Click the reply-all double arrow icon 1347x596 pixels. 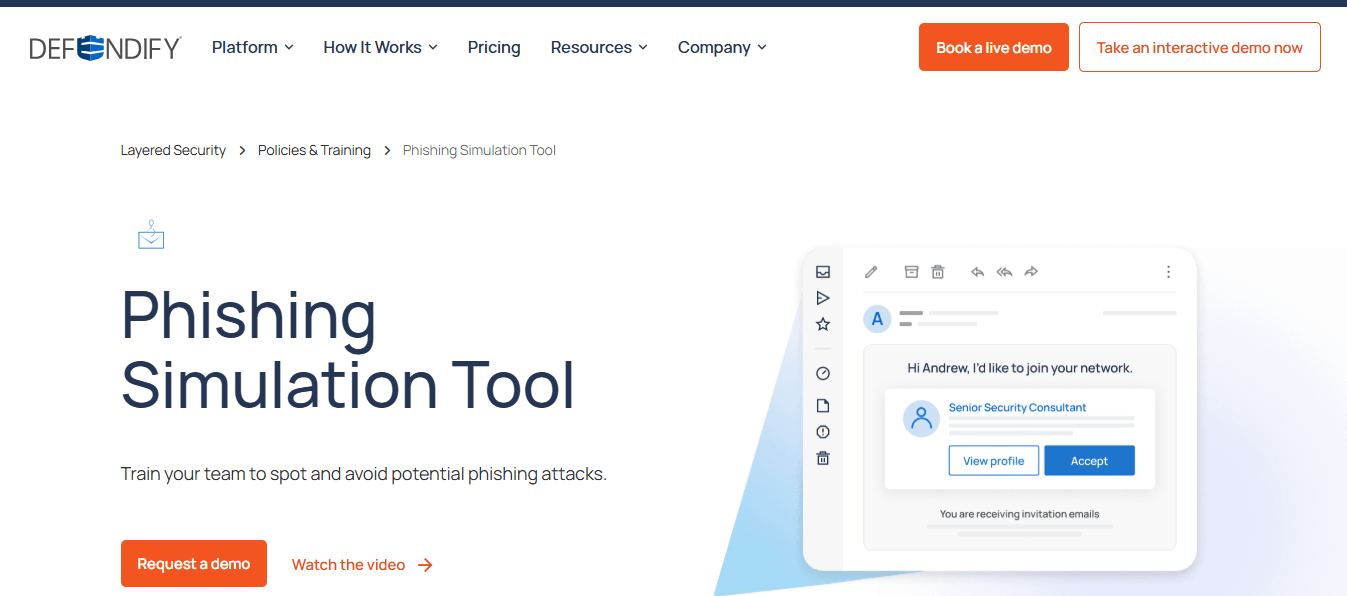click(x=1004, y=272)
